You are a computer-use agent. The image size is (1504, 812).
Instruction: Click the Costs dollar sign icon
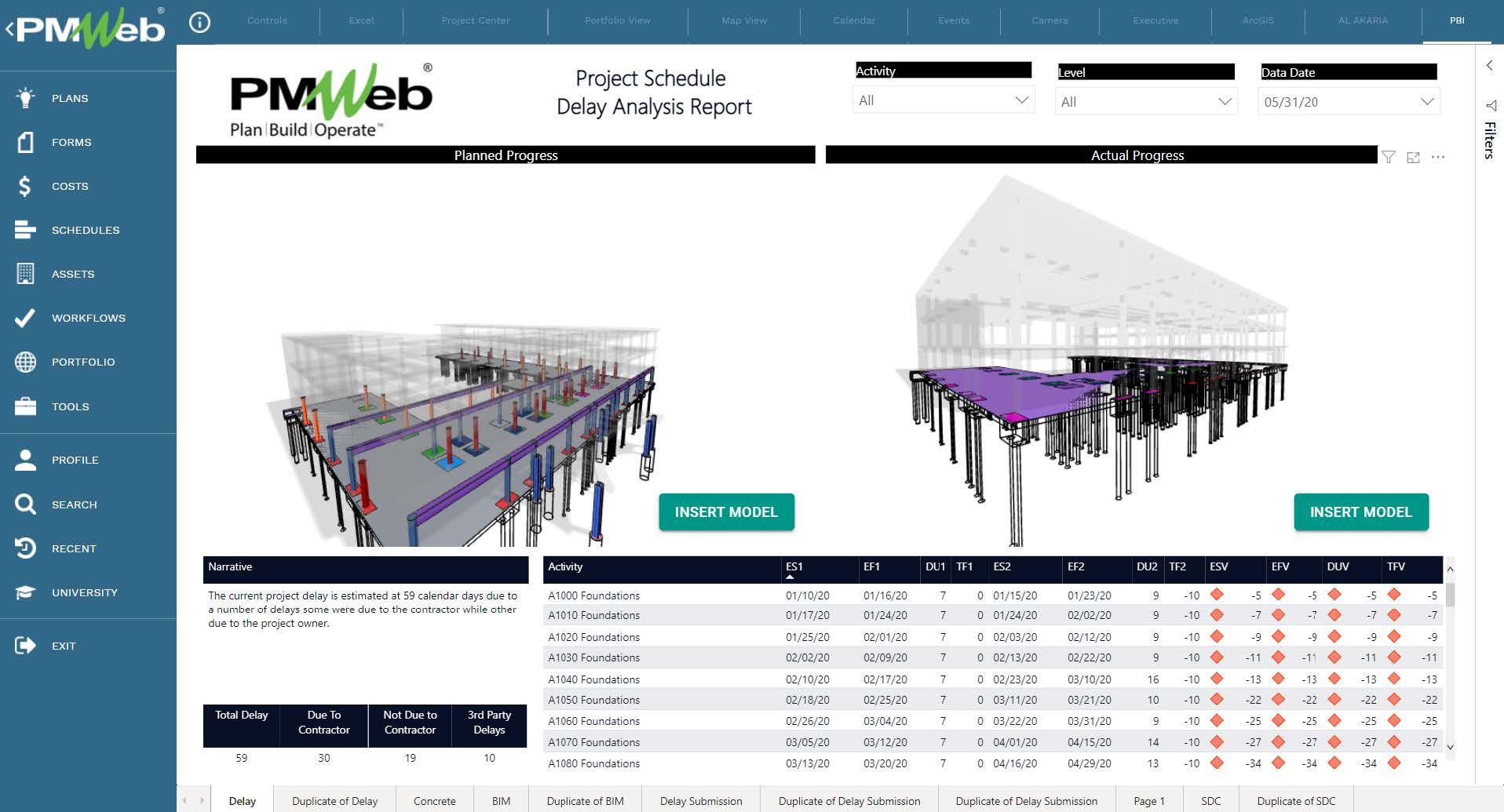(x=25, y=186)
